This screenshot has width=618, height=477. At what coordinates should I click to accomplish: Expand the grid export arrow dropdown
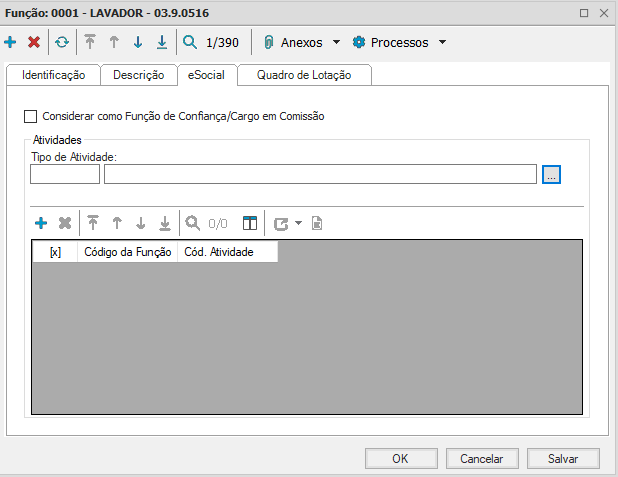point(299,224)
